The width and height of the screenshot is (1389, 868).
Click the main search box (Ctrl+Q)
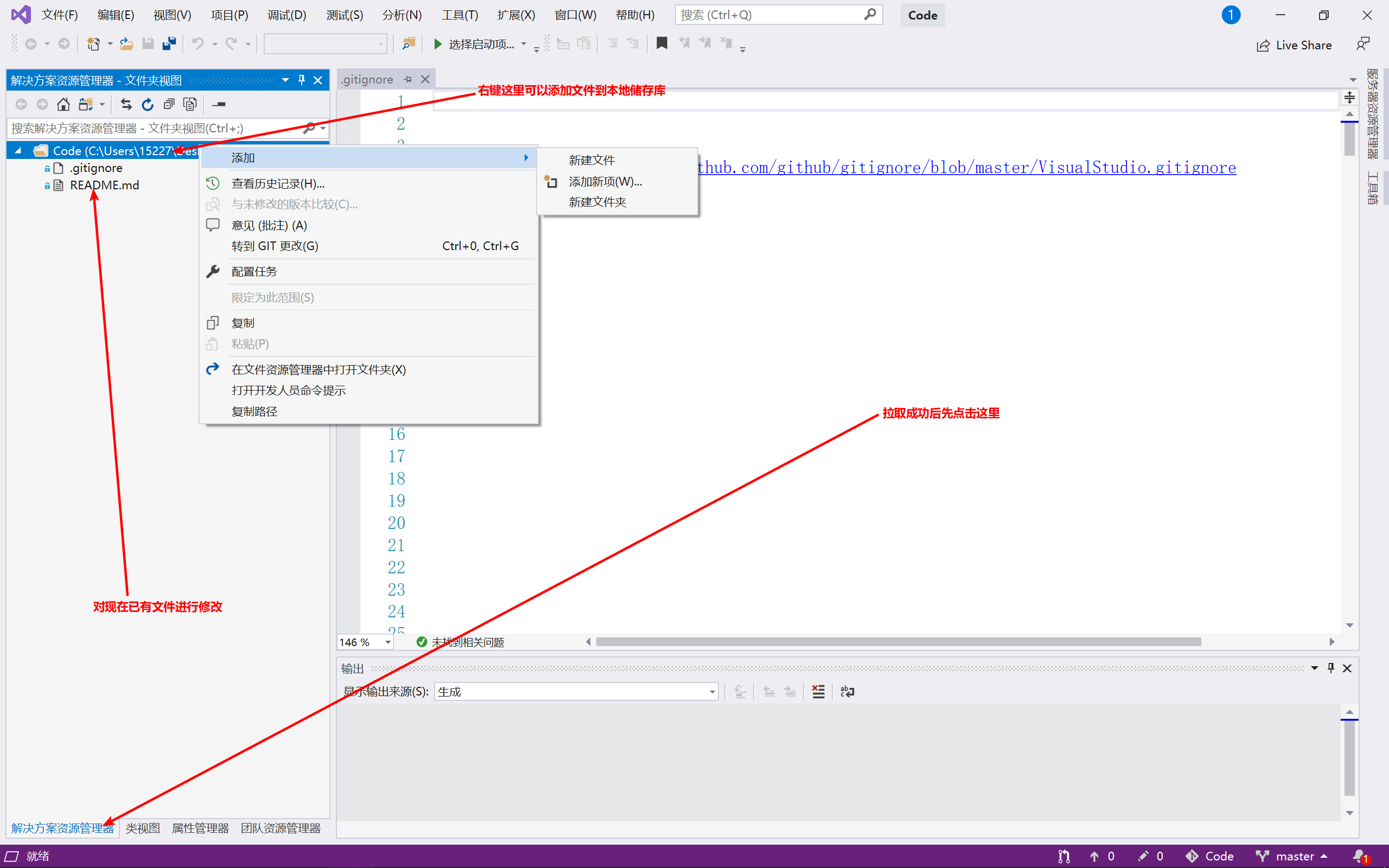tap(778, 15)
